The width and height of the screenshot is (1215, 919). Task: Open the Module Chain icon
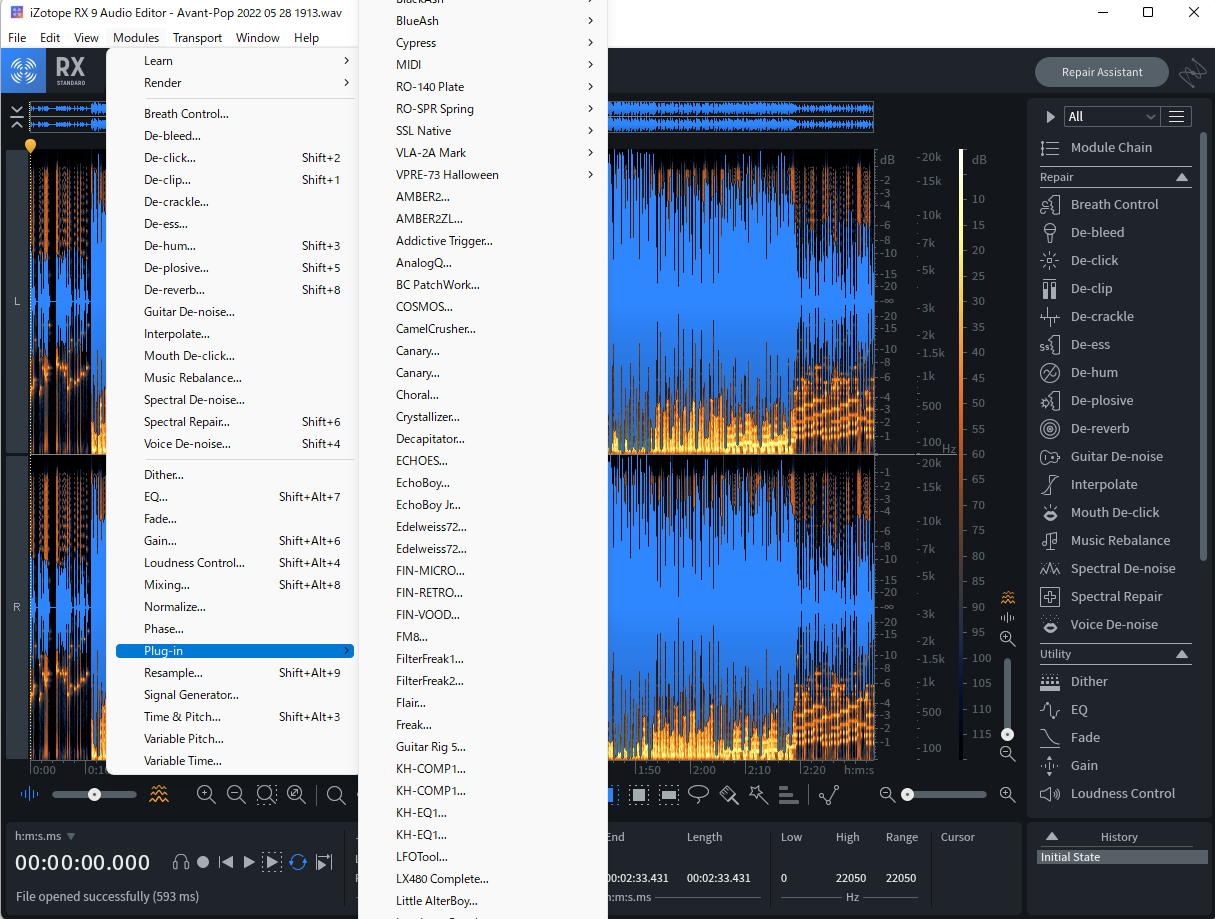click(x=1050, y=148)
